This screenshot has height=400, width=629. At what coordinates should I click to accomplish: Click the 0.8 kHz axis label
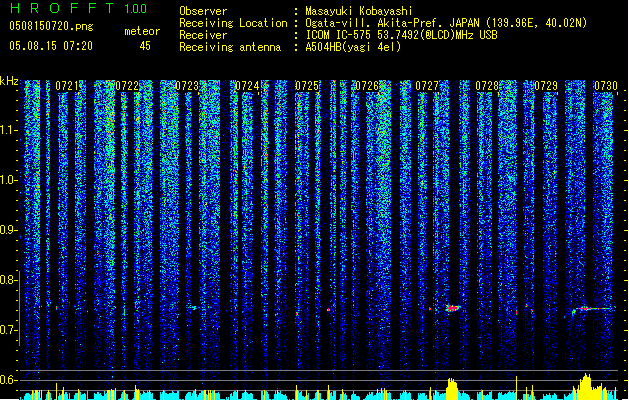(8, 280)
